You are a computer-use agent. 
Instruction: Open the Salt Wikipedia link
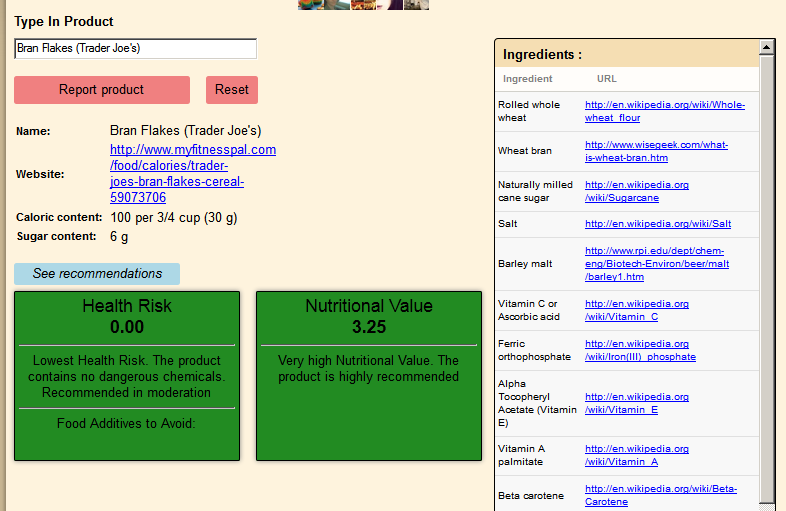(658, 224)
